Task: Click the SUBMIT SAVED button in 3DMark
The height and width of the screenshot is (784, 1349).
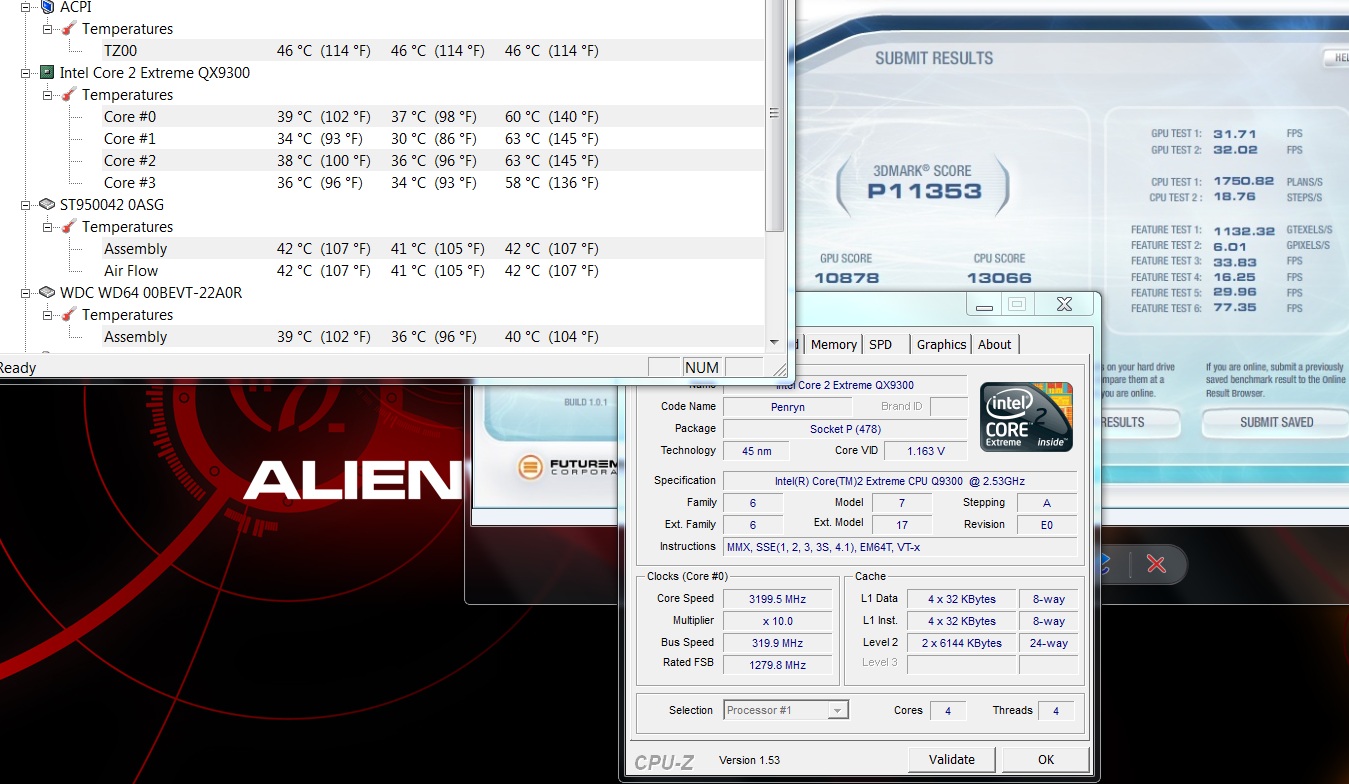Action: click(1276, 422)
